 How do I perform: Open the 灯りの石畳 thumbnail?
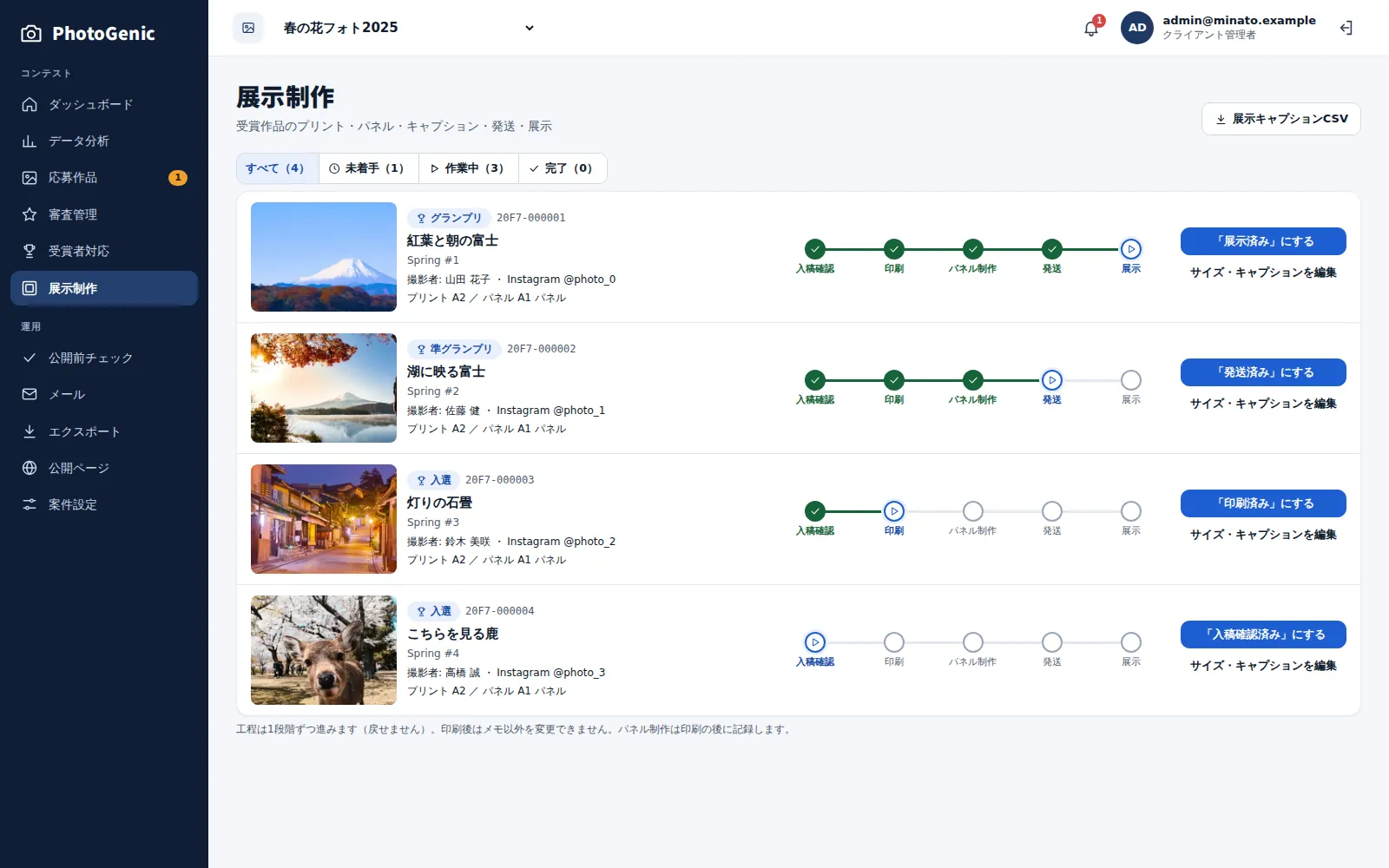[x=324, y=519]
